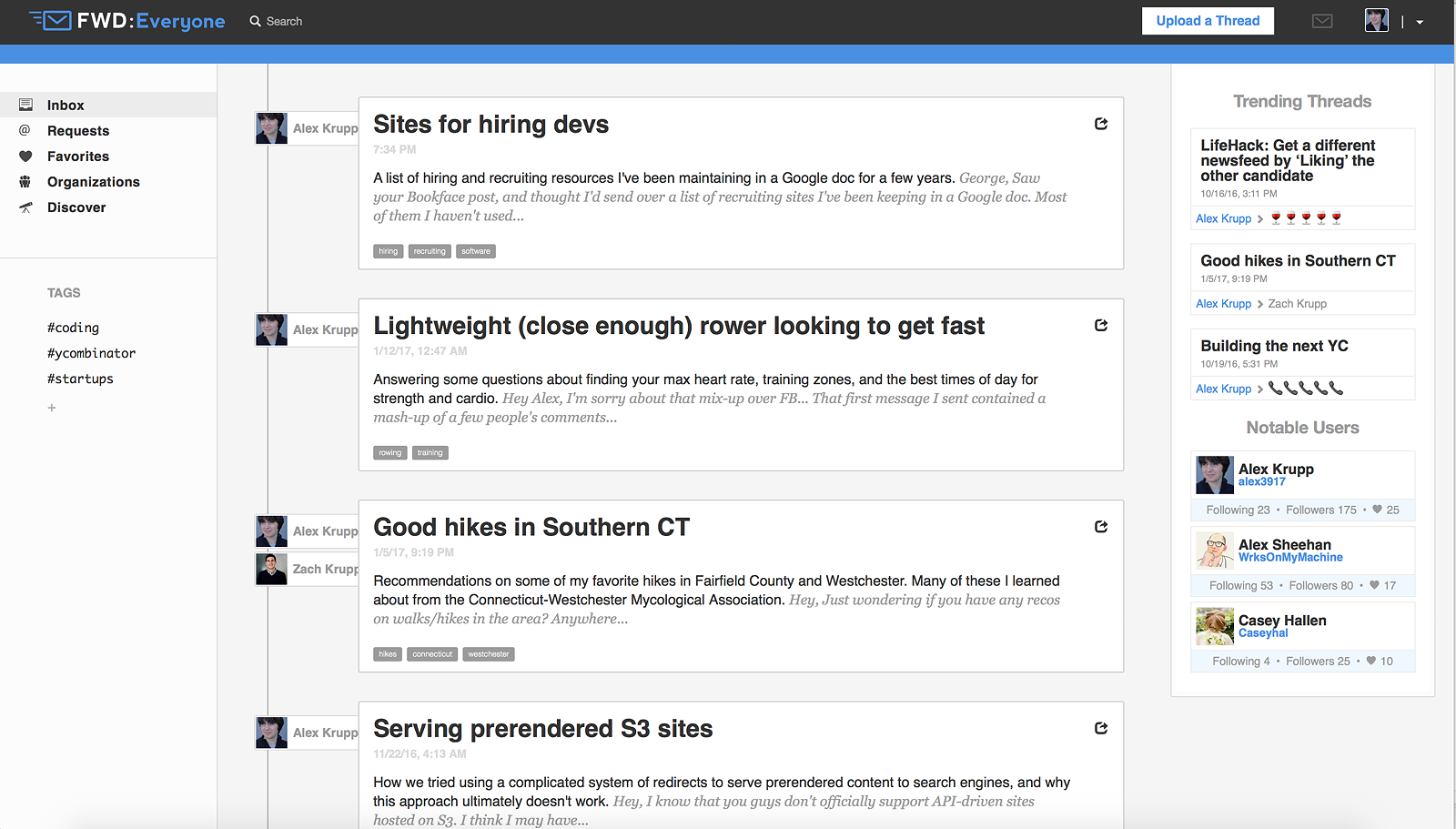Click heart count 25 for Alex Krupp
This screenshot has width=1456, height=829.
coord(1386,511)
